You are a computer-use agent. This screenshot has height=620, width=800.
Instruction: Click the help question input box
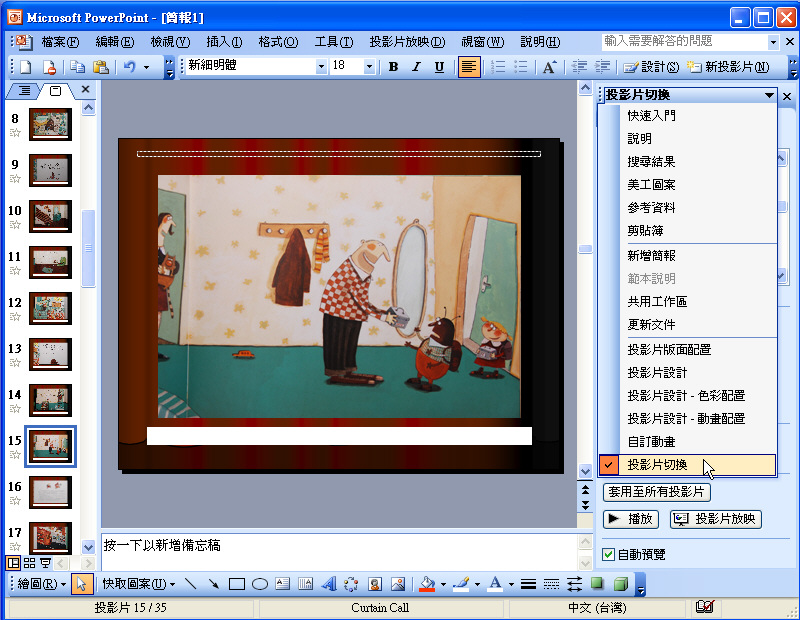tap(684, 41)
